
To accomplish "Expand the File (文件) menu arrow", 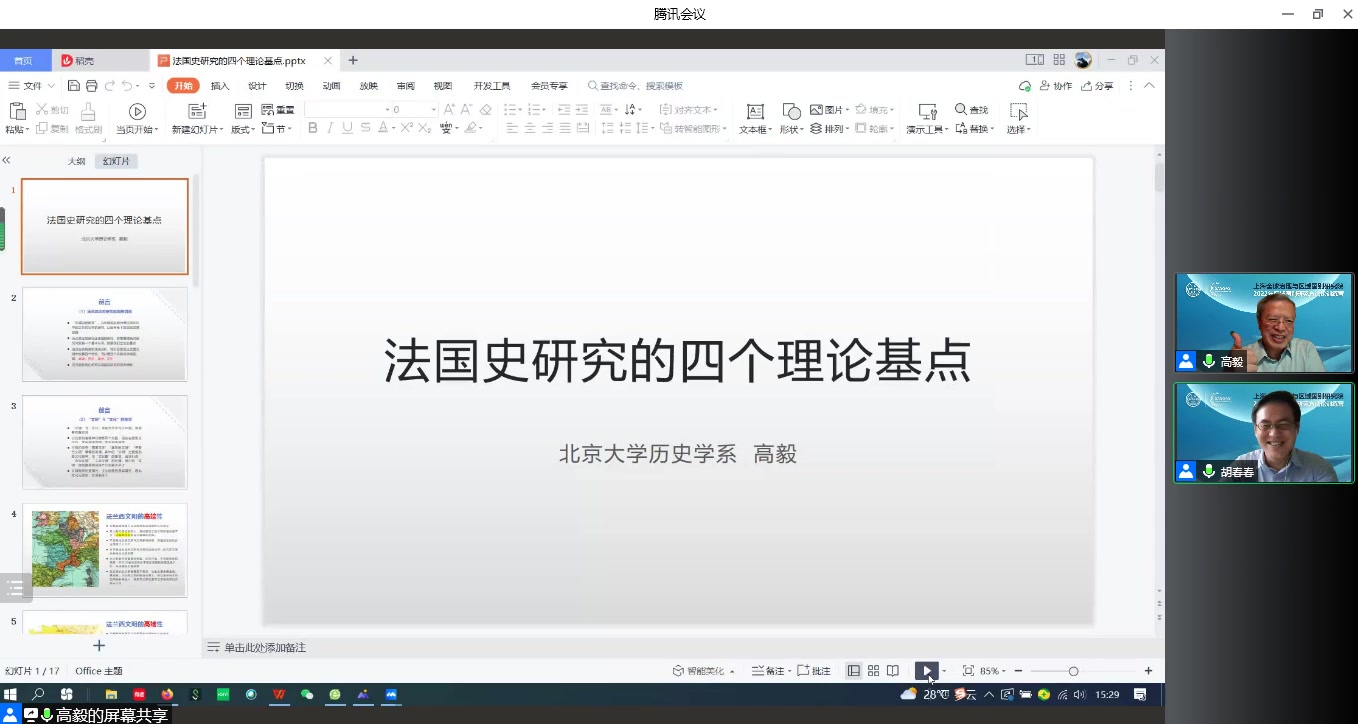I will pos(50,86).
